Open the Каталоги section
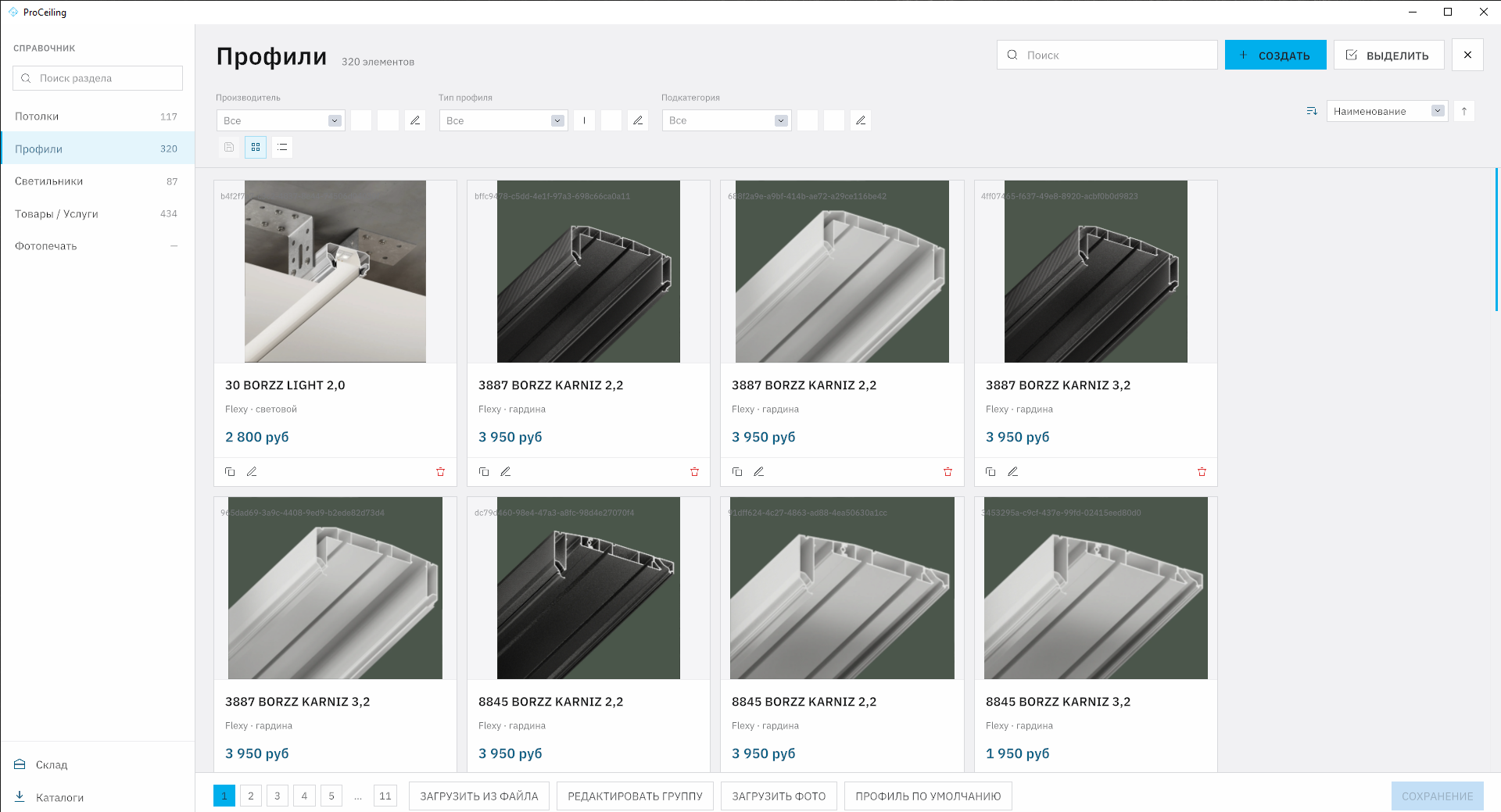Screen dimensions: 1501x812 tap(97, 797)
